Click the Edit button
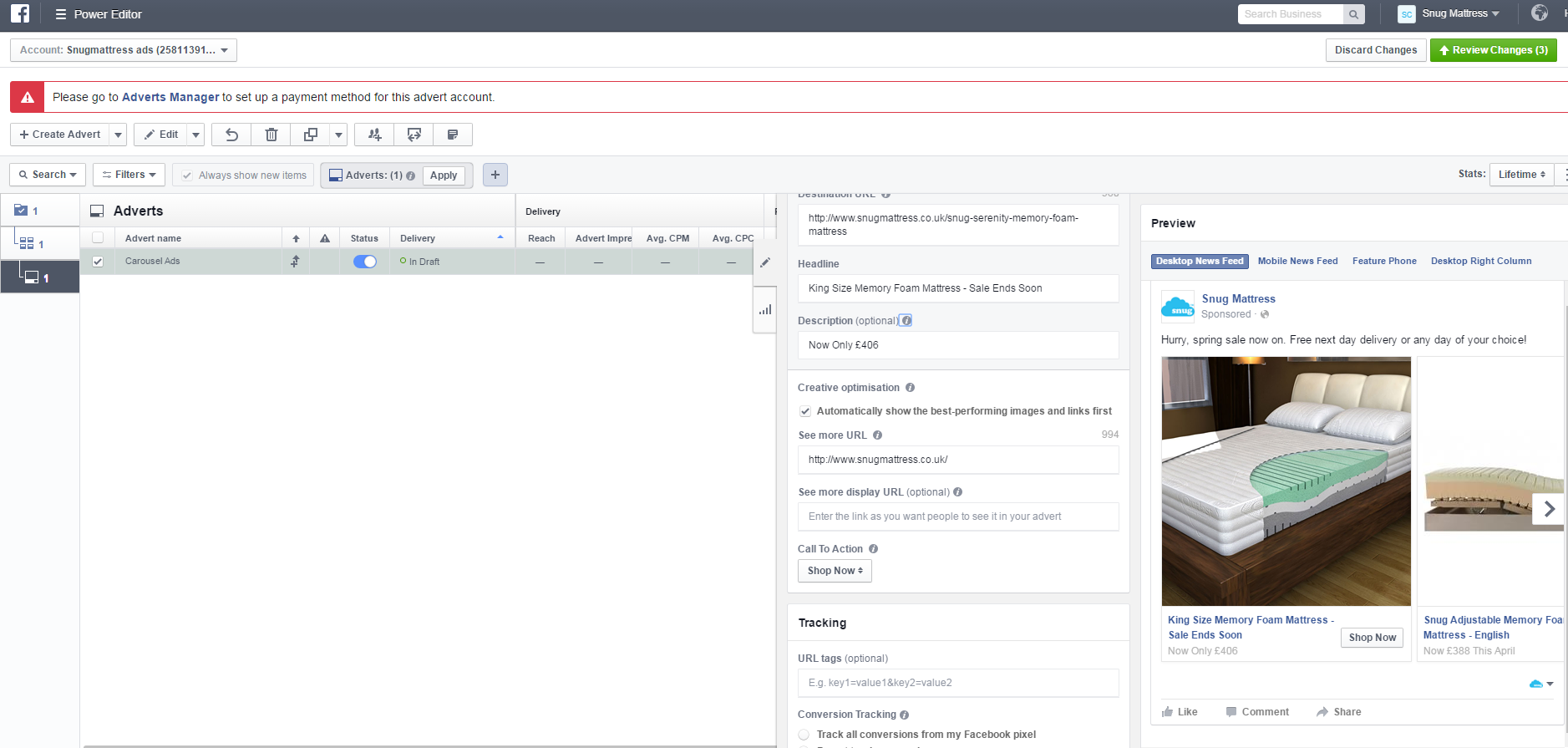 160,135
